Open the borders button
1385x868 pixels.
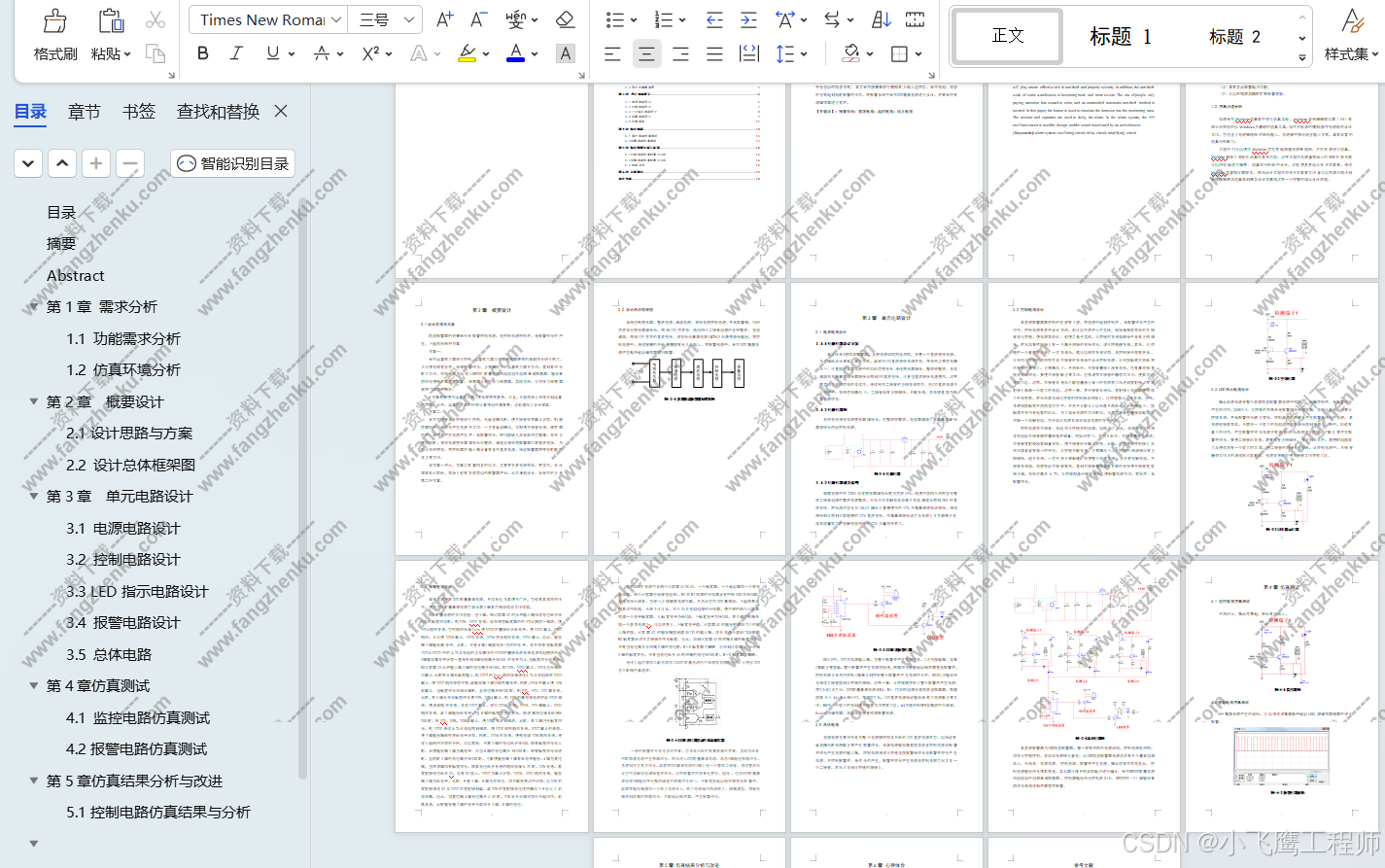(x=900, y=53)
